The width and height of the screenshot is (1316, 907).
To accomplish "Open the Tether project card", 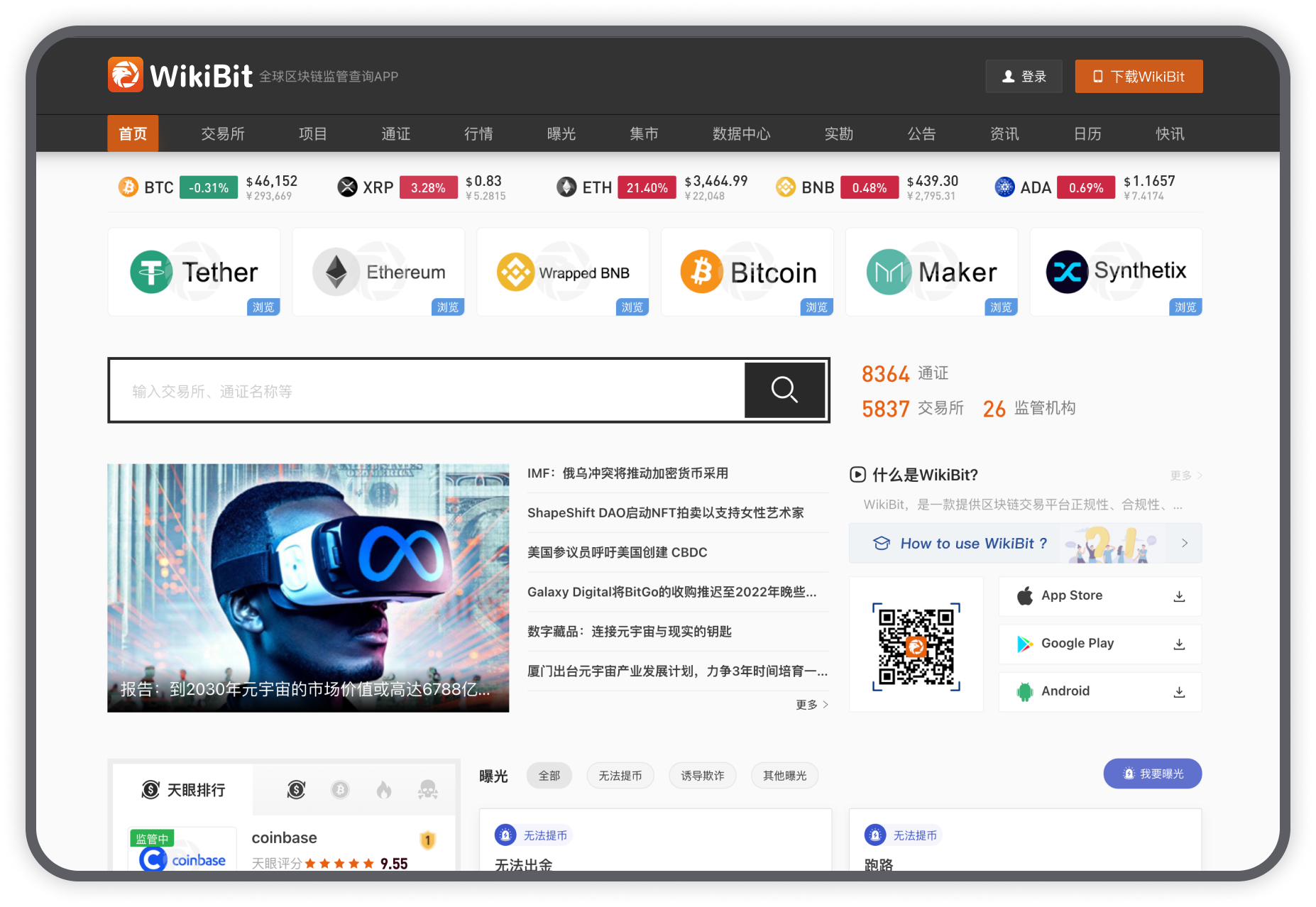I will [x=194, y=272].
